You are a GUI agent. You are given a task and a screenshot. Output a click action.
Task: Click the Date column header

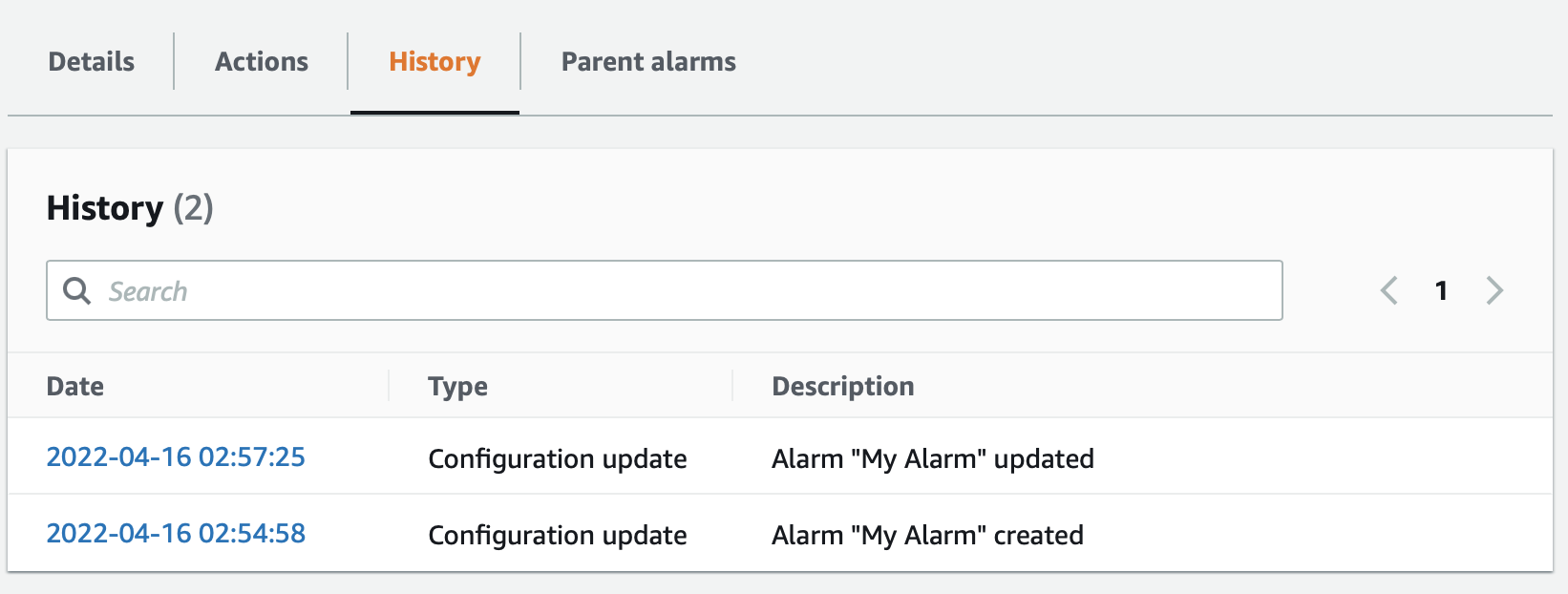(x=75, y=386)
